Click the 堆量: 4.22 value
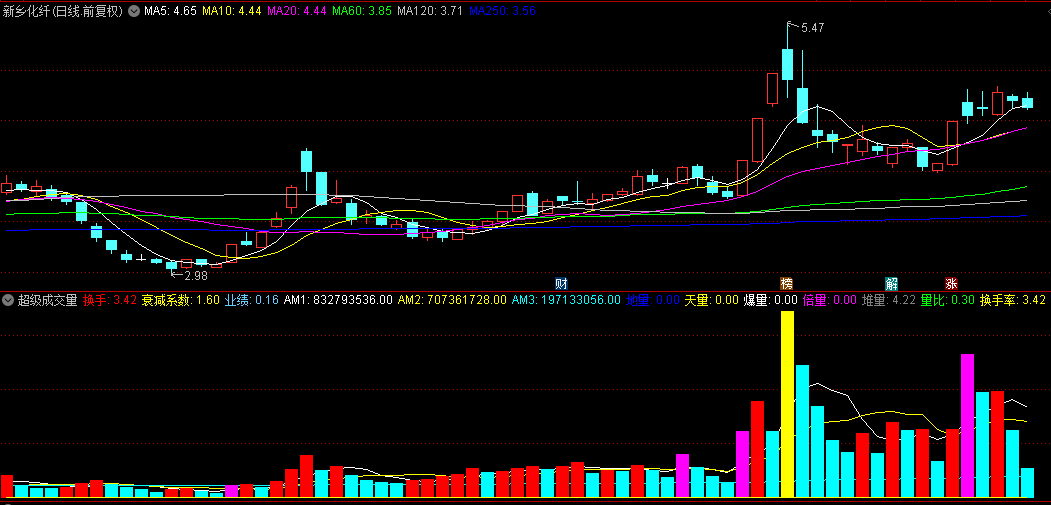 click(x=889, y=300)
